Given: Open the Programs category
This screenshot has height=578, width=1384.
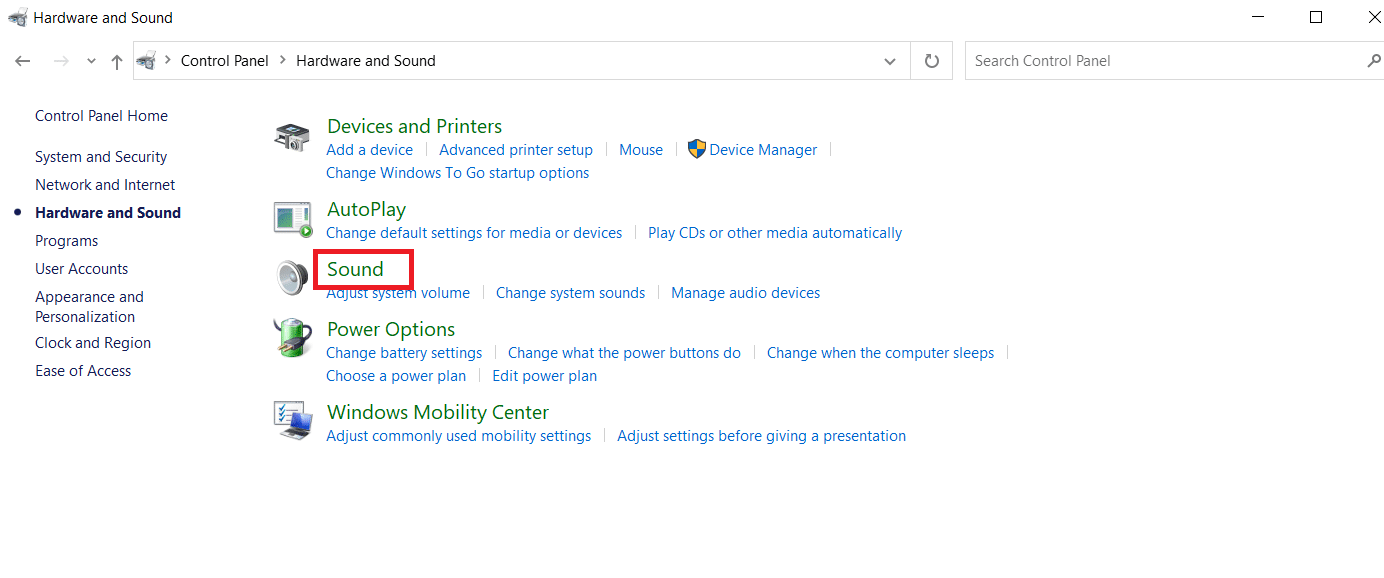Looking at the screenshot, I should (66, 241).
